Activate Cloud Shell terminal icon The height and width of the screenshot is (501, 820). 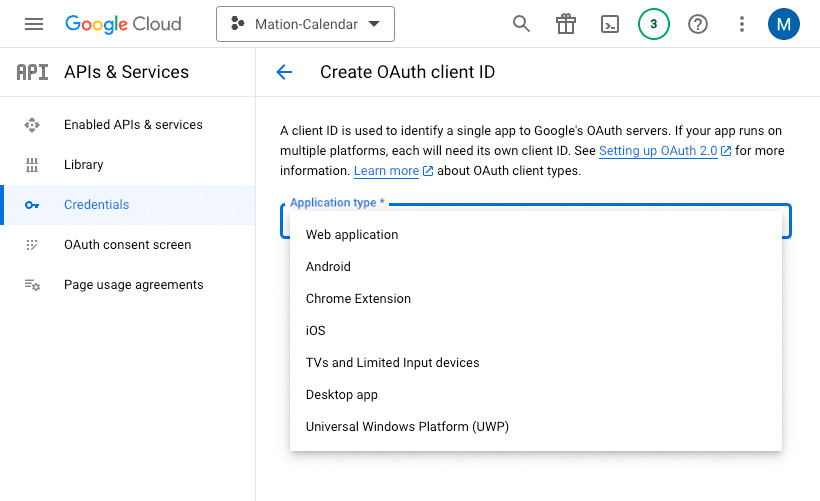click(610, 24)
